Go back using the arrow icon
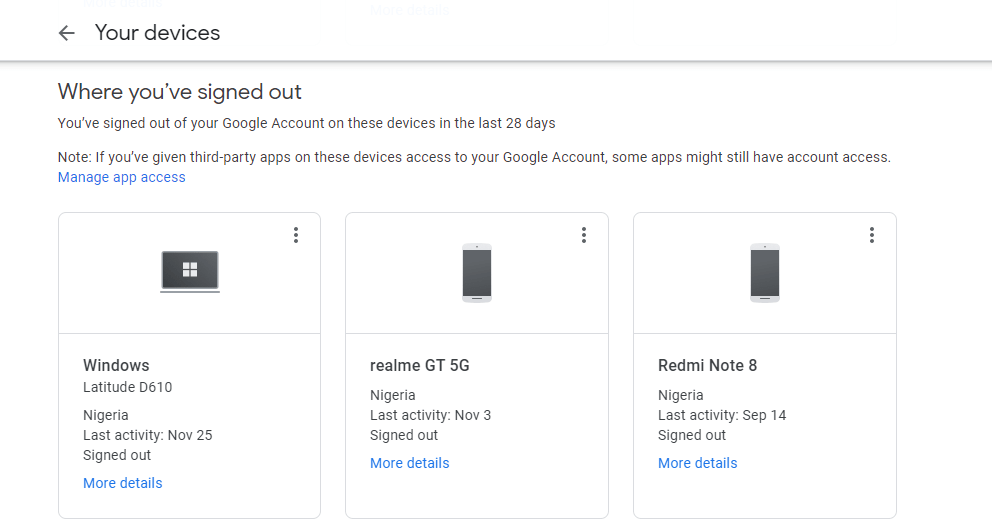The height and width of the screenshot is (526, 992). [x=67, y=33]
